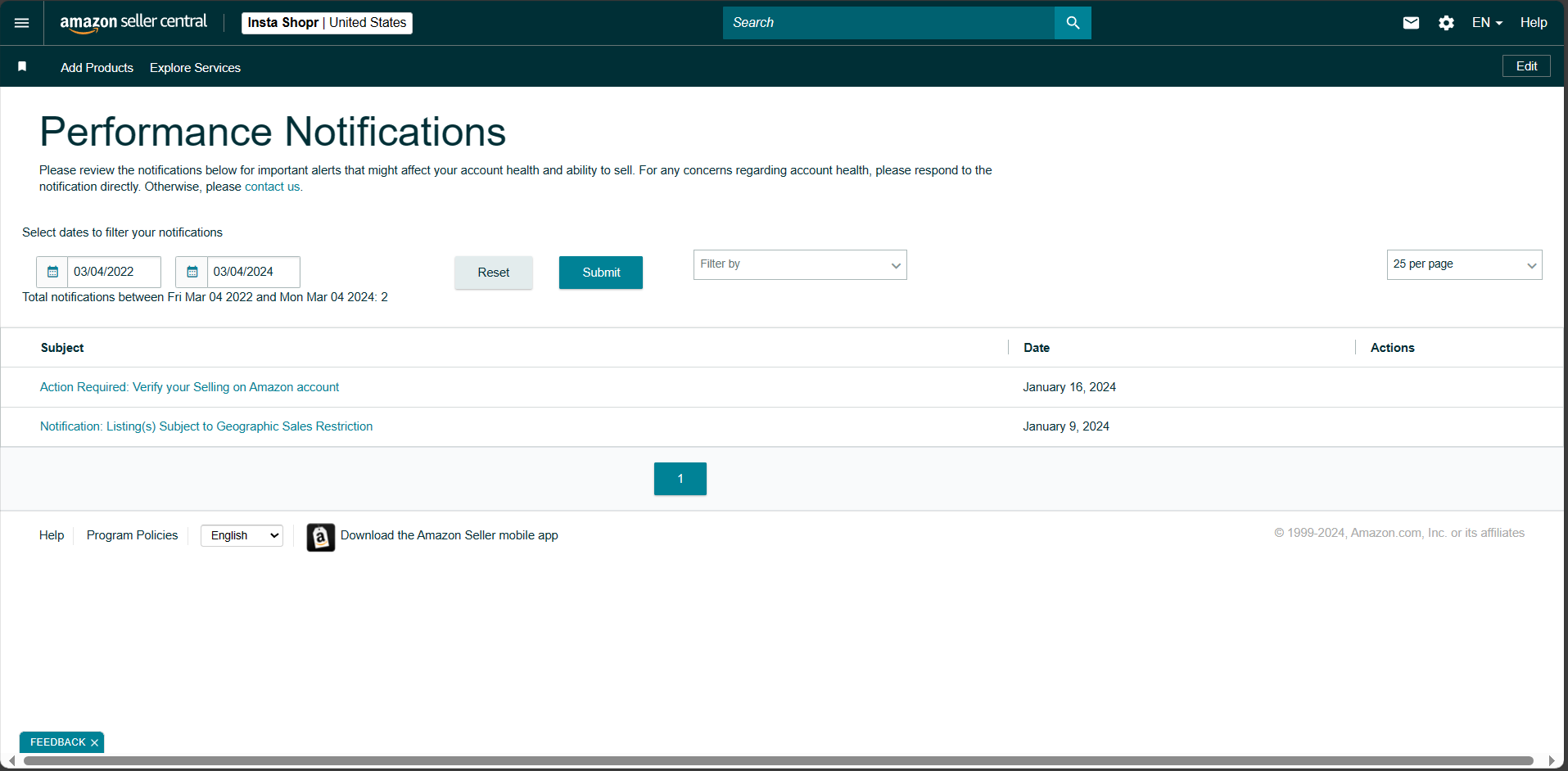Click the Date column header
The height and width of the screenshot is (771, 1568).
[x=1037, y=348]
